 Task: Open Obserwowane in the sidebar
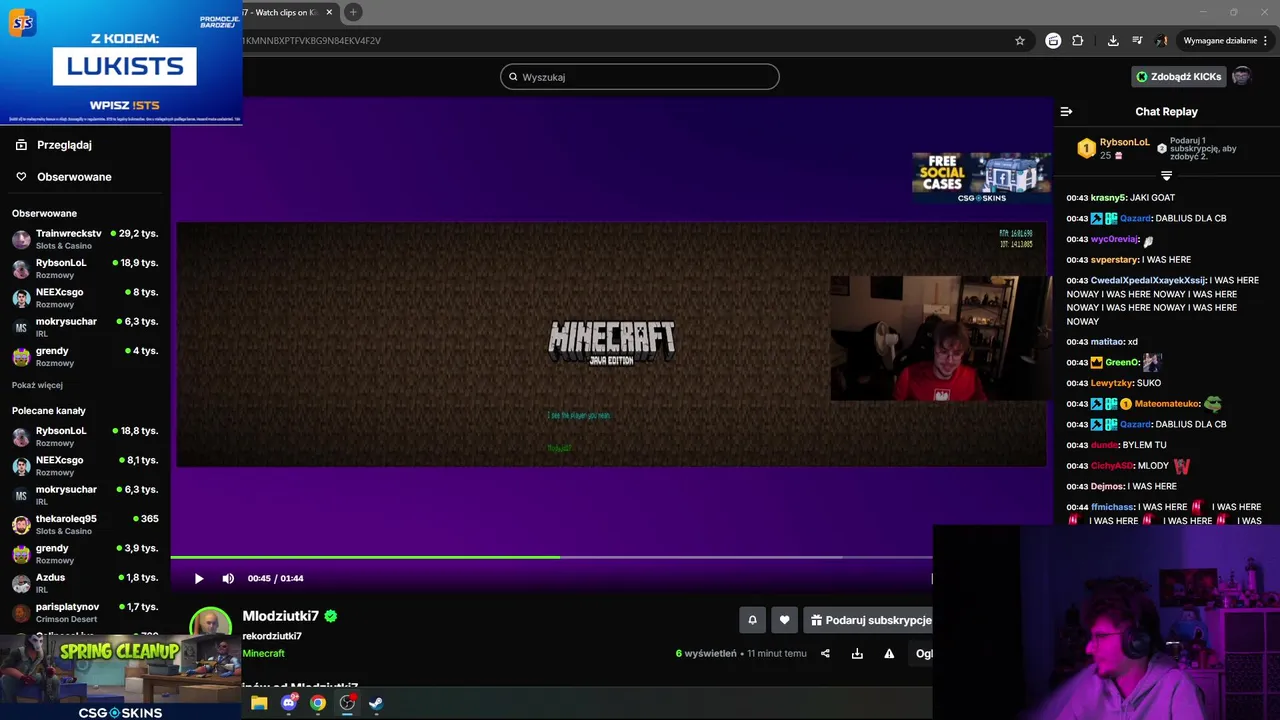[74, 177]
